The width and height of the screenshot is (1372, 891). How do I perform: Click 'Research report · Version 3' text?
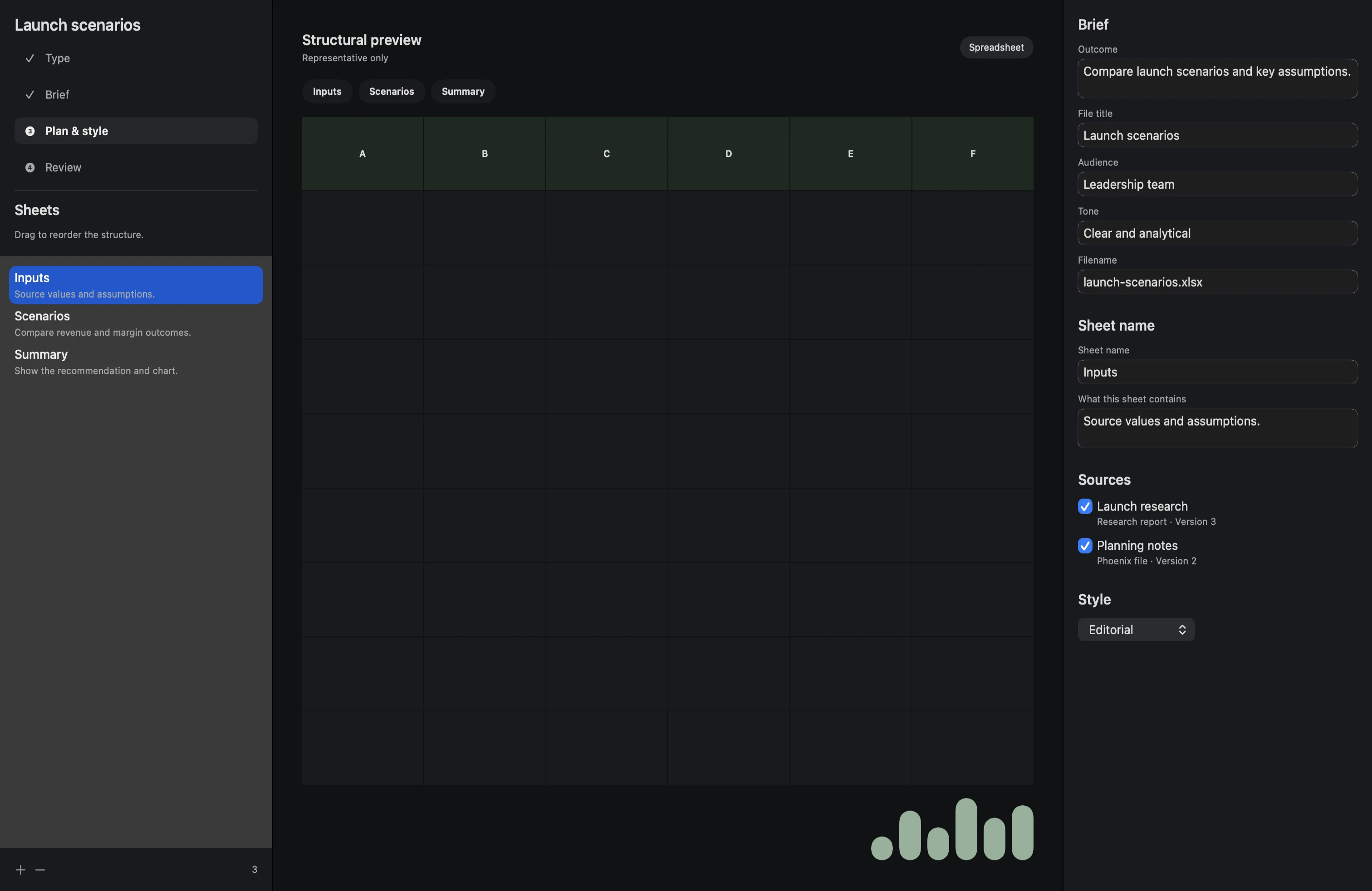1156,522
